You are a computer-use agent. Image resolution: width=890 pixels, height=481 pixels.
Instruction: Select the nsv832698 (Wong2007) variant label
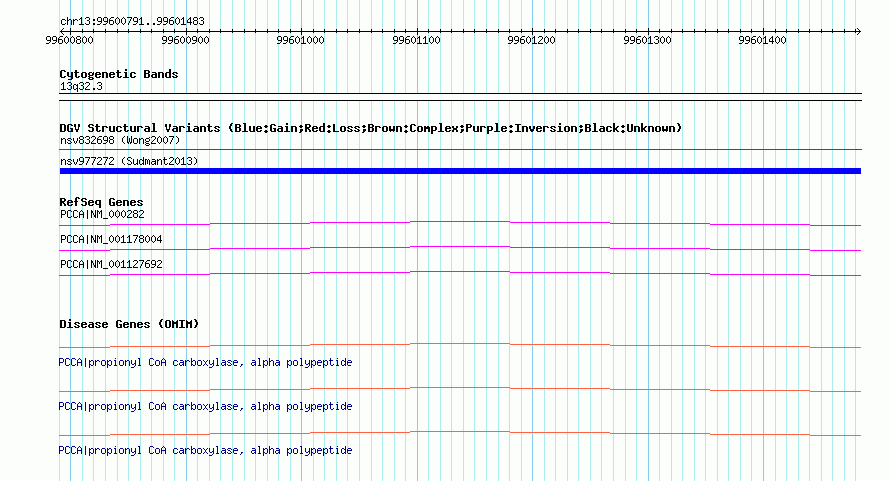click(120, 140)
